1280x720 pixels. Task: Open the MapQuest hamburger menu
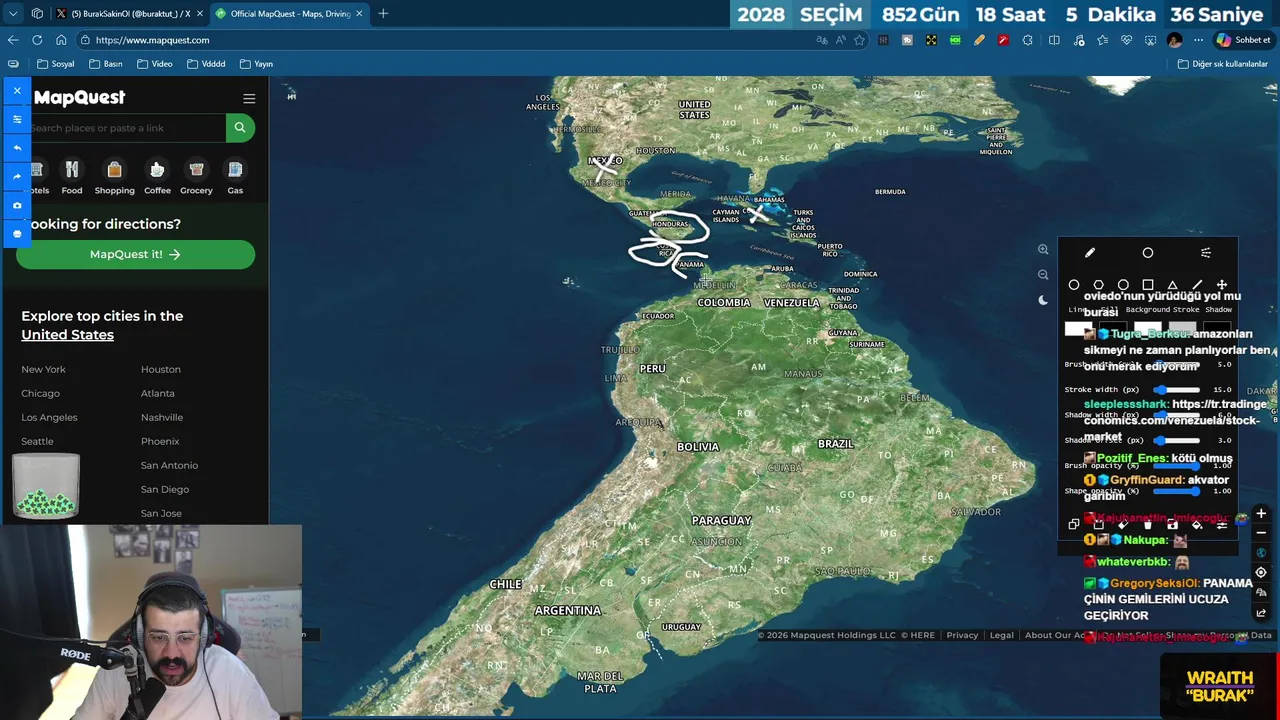click(x=249, y=98)
